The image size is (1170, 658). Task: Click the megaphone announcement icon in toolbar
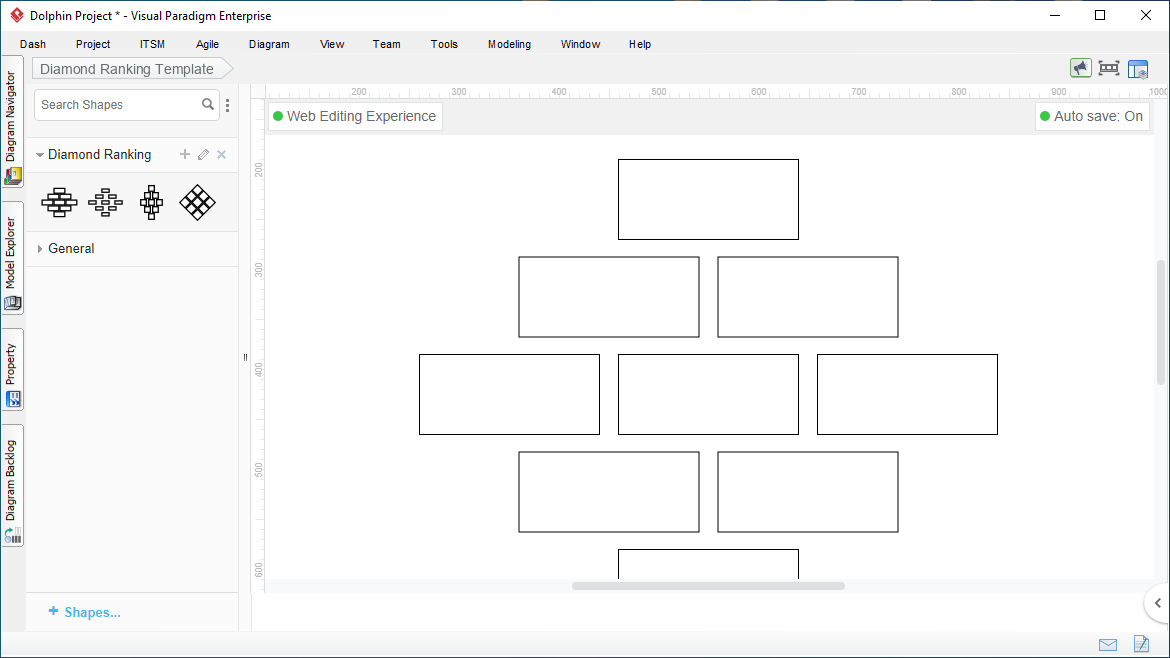tap(1080, 68)
